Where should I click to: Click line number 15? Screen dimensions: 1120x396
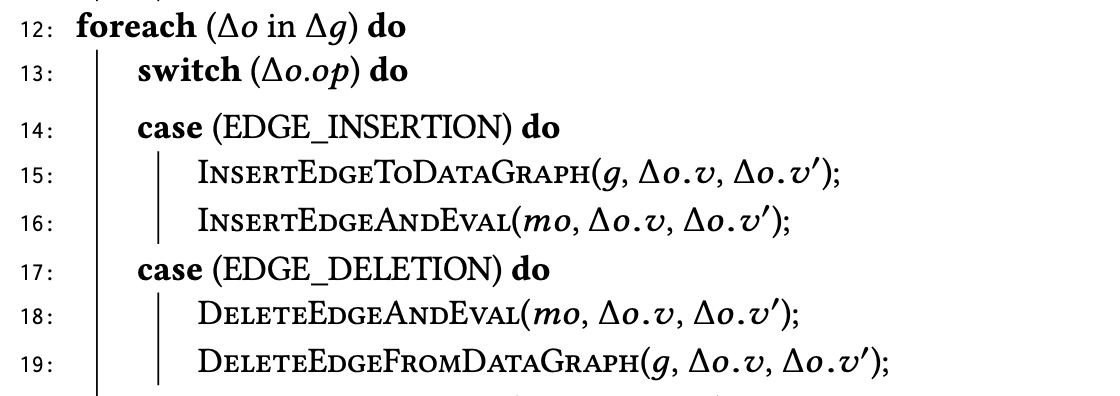(x=35, y=176)
